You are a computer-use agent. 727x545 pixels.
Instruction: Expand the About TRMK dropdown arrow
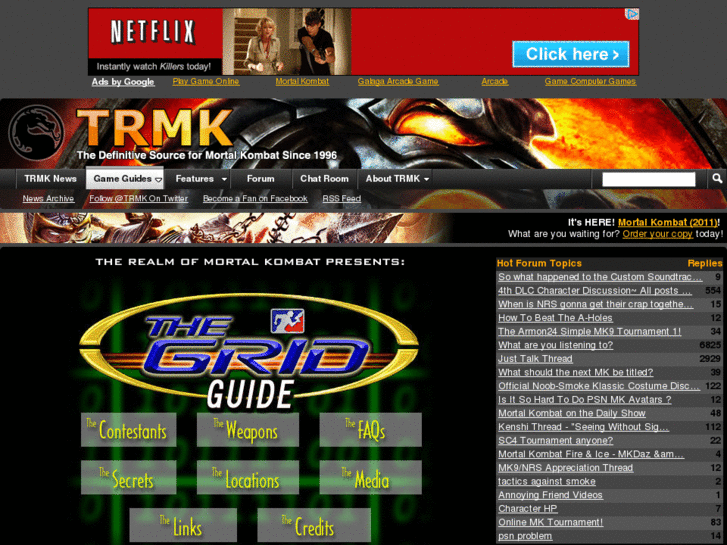click(426, 179)
